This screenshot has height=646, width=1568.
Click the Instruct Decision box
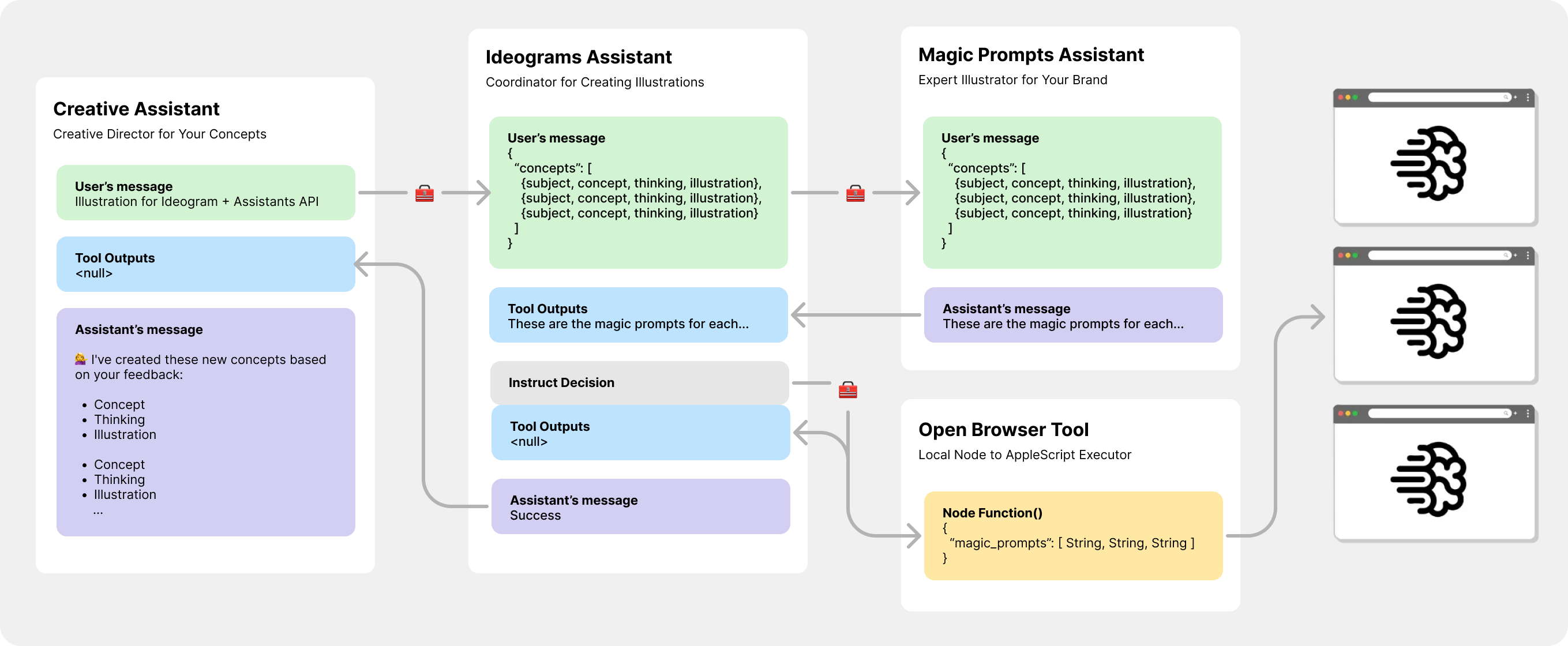pyautogui.click(x=639, y=382)
